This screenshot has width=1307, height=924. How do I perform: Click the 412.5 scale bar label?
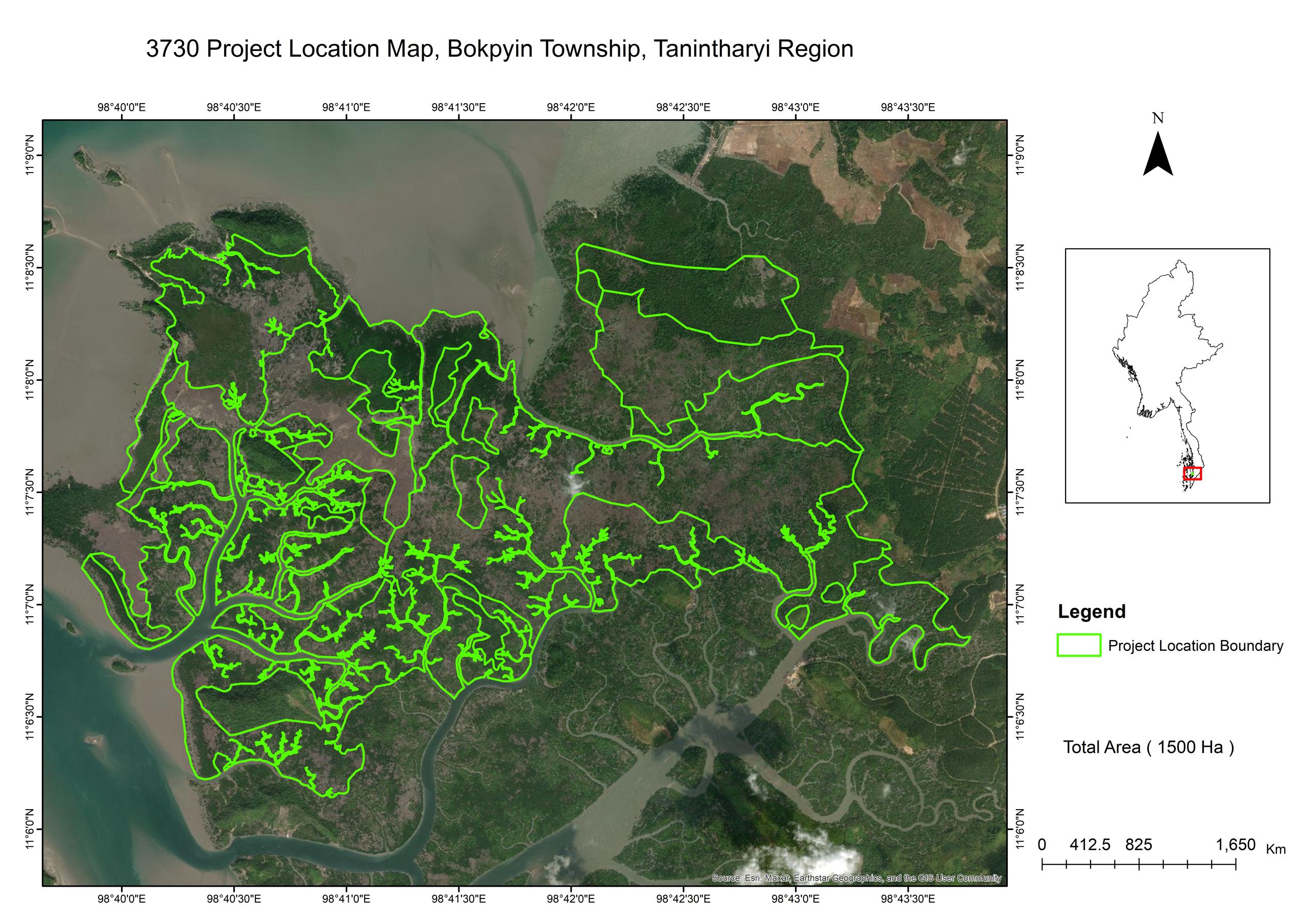pos(1090,845)
